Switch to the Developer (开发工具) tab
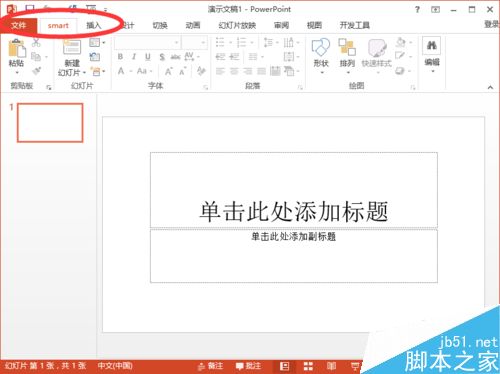 pyautogui.click(x=355, y=25)
